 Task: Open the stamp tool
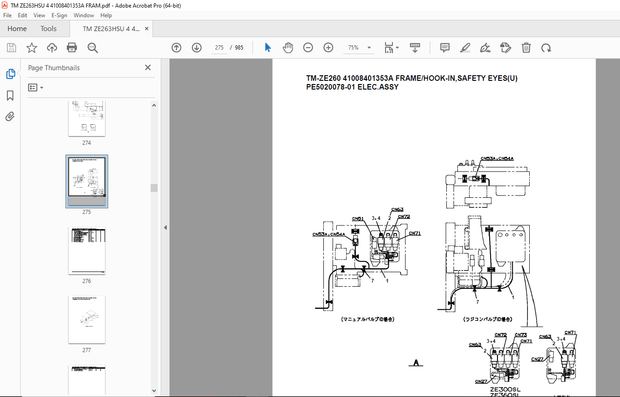tap(505, 48)
